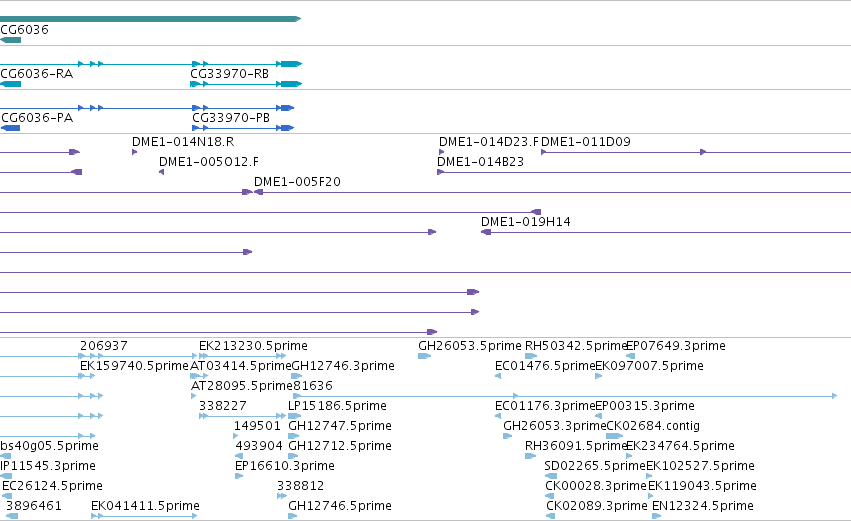Screen dimensions: 851x521
Task: Click the EK102527.5prime EST label
Action: (700, 466)
